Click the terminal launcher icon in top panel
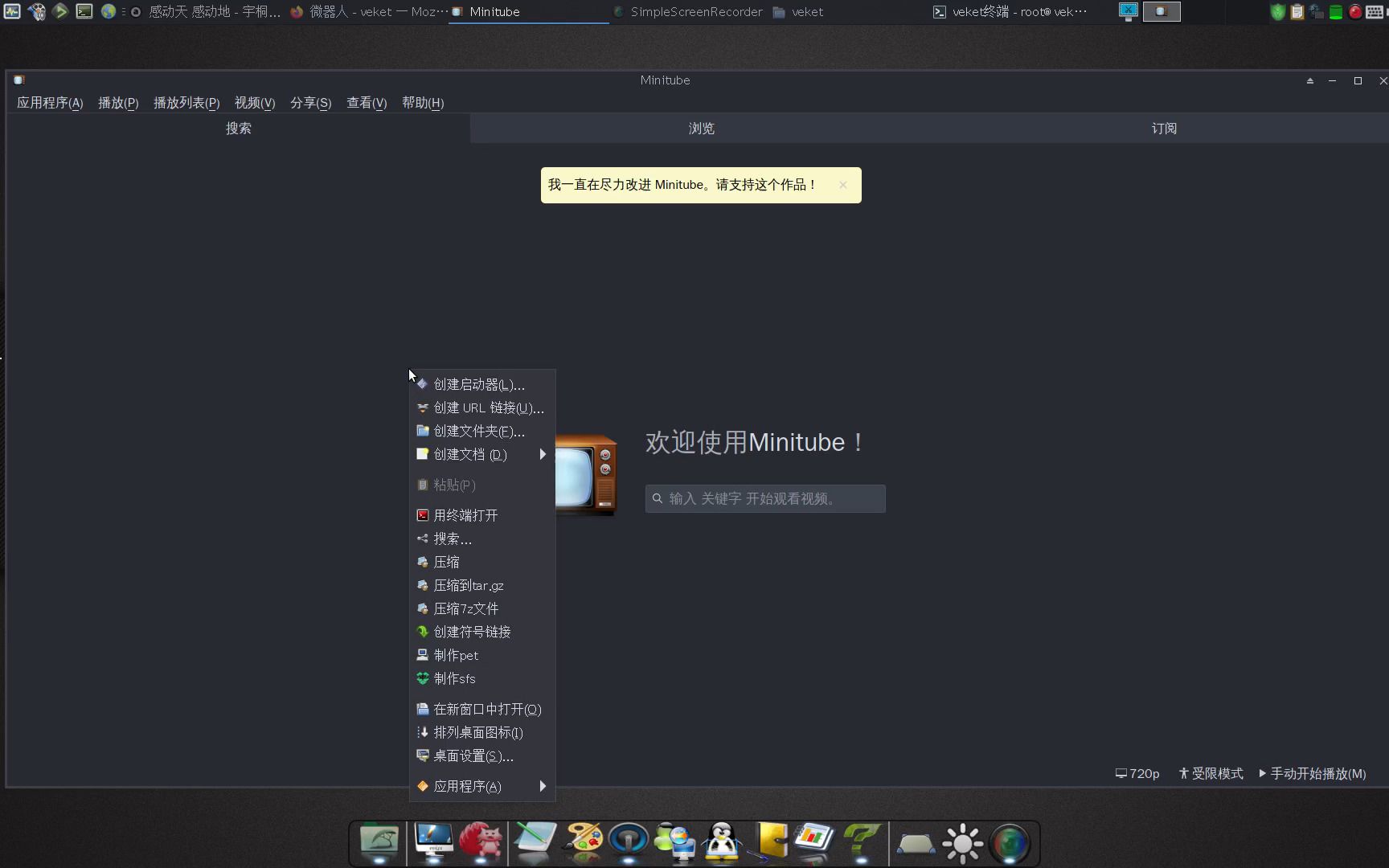Image resolution: width=1389 pixels, height=868 pixels. click(x=84, y=11)
